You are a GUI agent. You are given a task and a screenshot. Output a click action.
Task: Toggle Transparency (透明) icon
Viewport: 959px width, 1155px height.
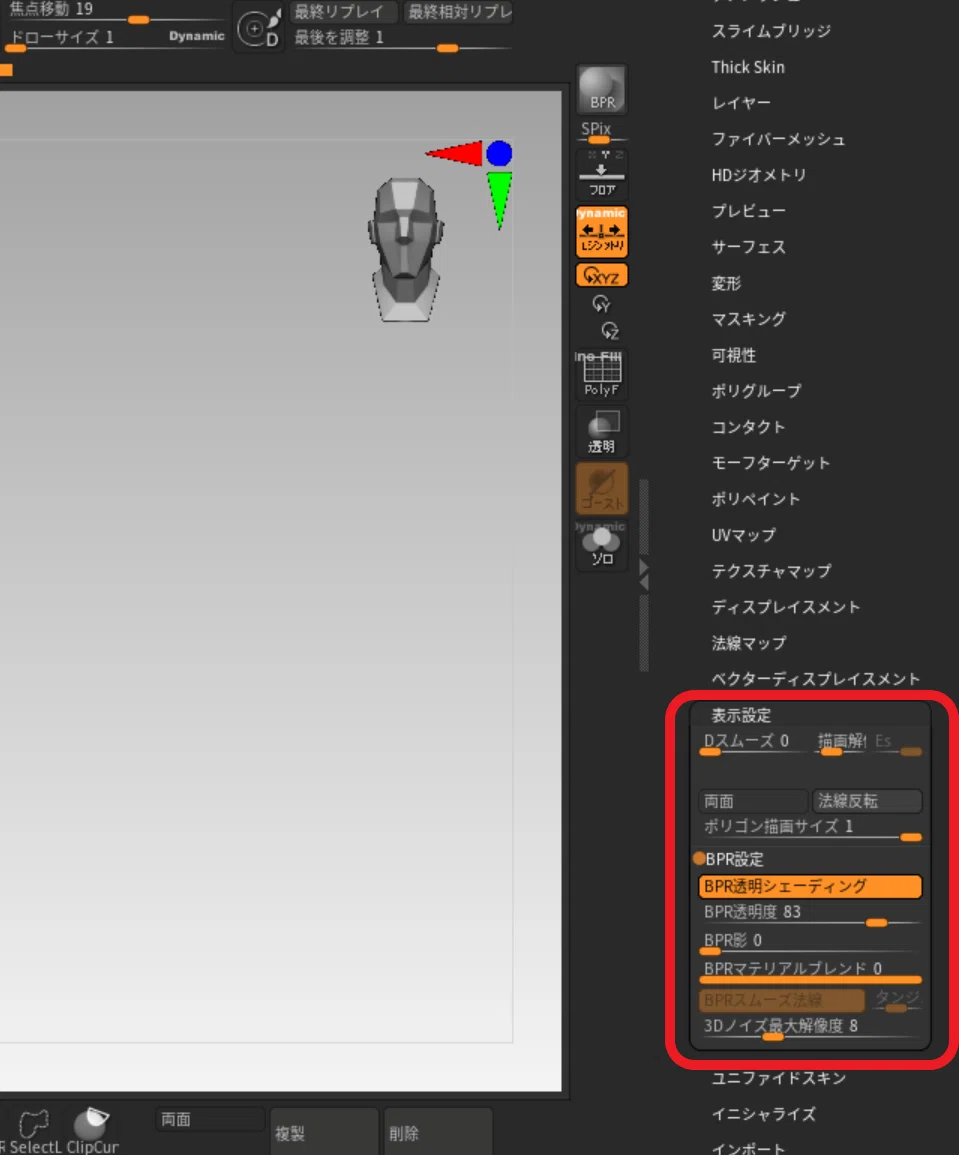pyautogui.click(x=602, y=432)
